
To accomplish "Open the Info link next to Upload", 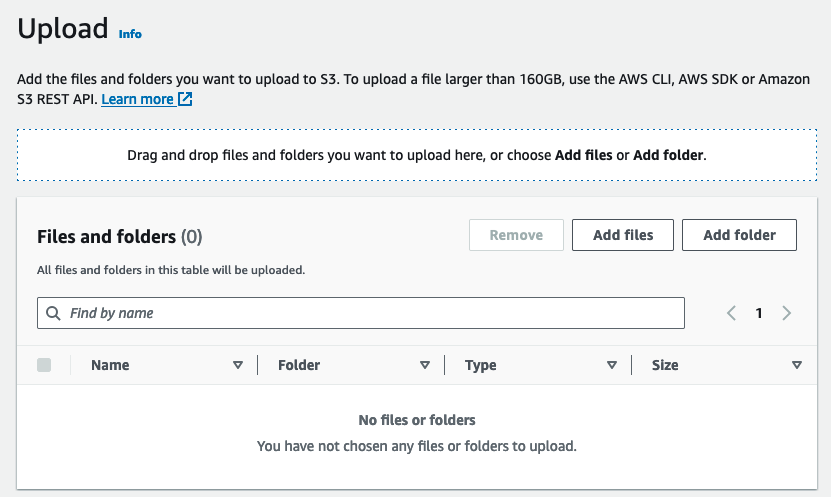I will pyautogui.click(x=130, y=34).
